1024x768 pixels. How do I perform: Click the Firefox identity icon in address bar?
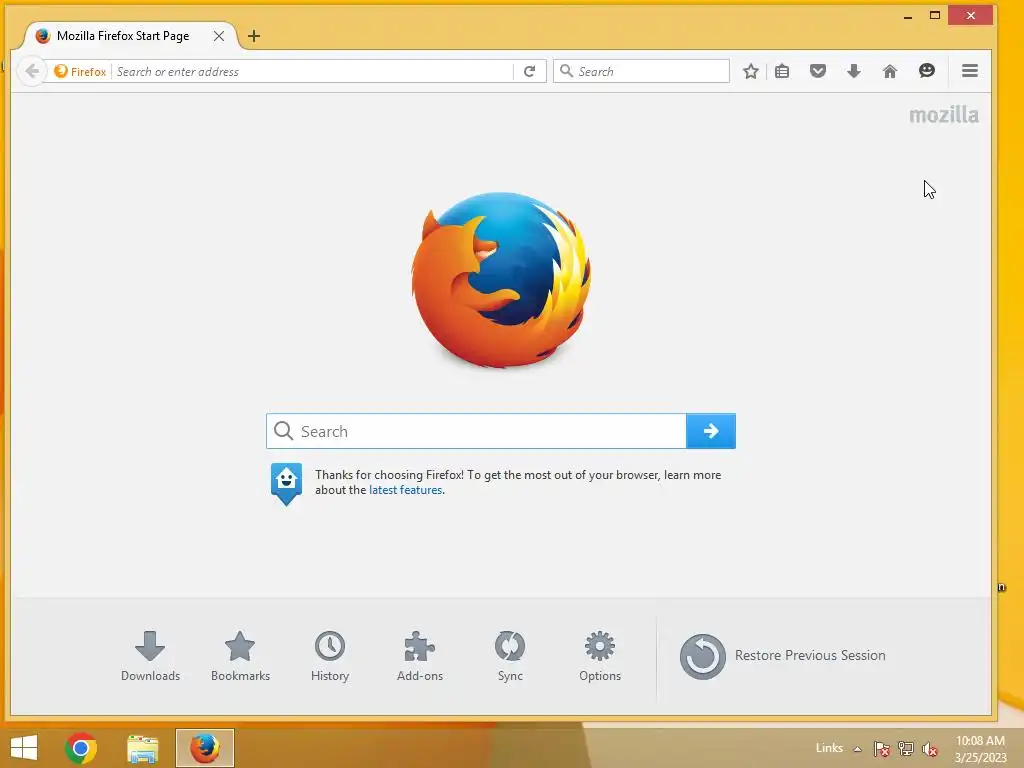[x=80, y=72]
